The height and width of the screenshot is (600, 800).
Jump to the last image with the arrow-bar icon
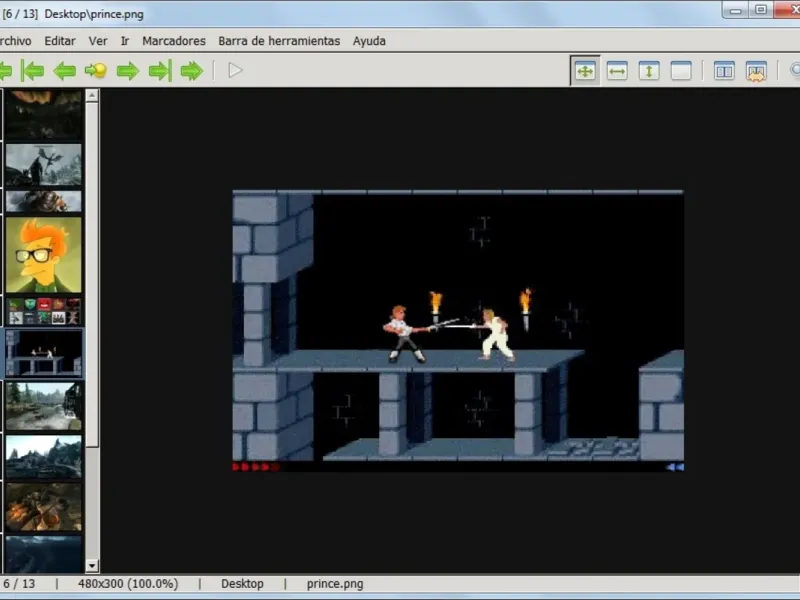pyautogui.click(x=160, y=70)
